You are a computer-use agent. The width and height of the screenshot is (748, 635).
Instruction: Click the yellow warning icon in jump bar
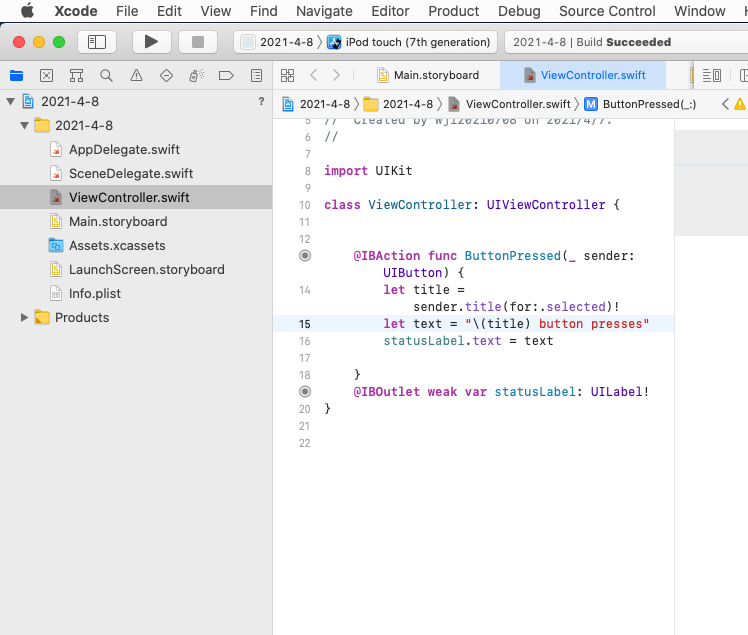tap(740, 104)
